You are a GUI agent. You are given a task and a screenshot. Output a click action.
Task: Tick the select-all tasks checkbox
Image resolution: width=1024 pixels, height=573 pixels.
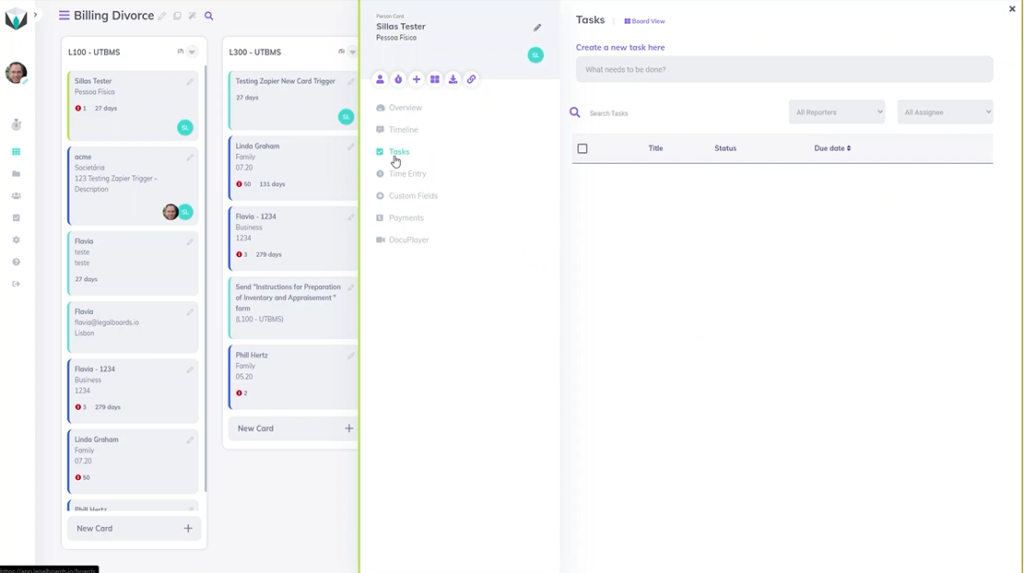click(582, 149)
